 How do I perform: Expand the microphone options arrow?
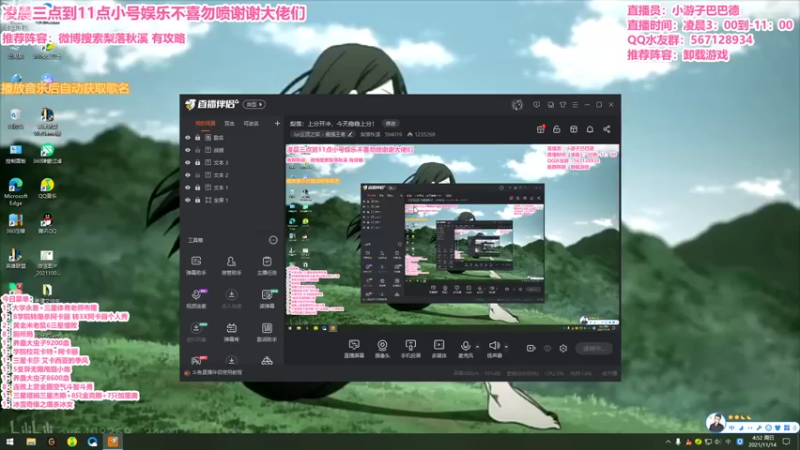click(478, 347)
